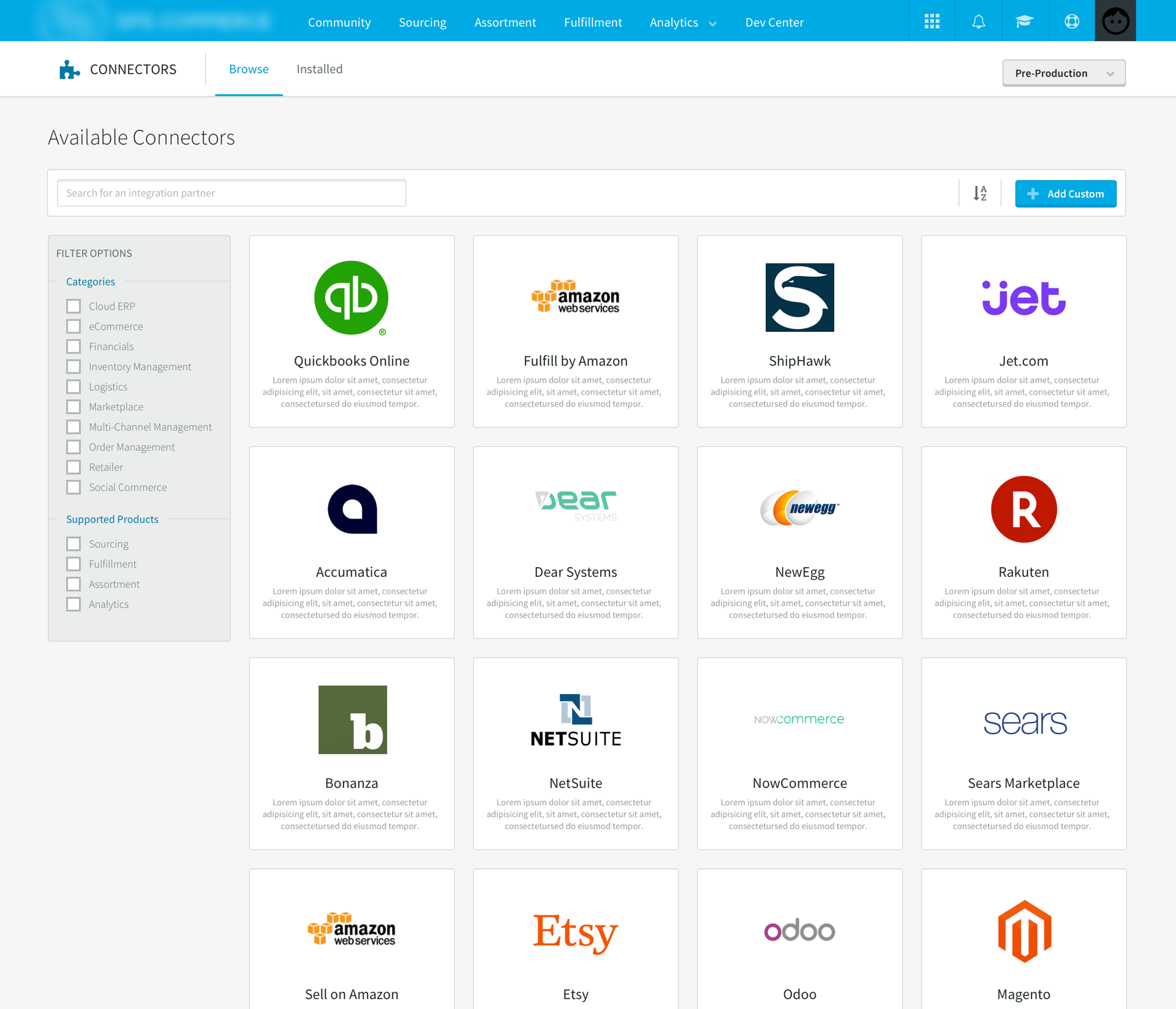Switch to the Installed tab
Viewport: 1176px width, 1009px height.
(x=319, y=69)
